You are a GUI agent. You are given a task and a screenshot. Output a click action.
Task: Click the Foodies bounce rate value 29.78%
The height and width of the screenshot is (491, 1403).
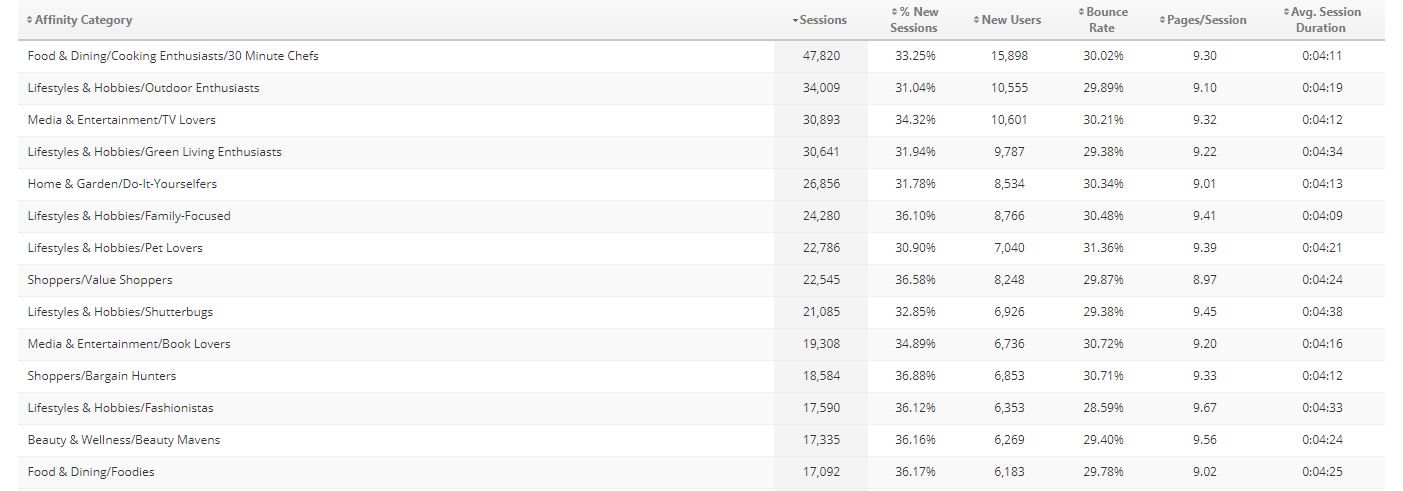[1103, 472]
